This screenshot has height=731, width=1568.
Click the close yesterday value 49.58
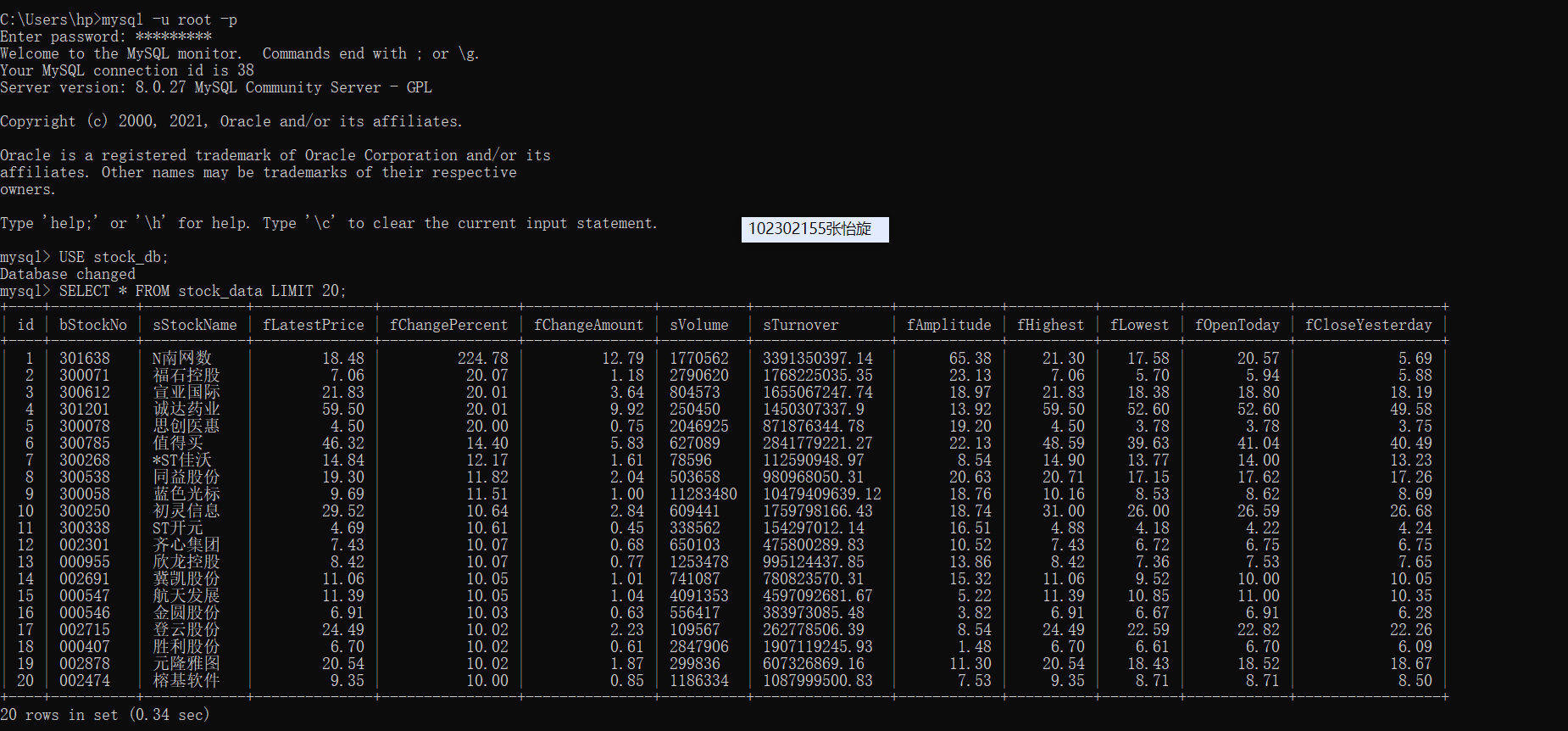[x=1411, y=410]
